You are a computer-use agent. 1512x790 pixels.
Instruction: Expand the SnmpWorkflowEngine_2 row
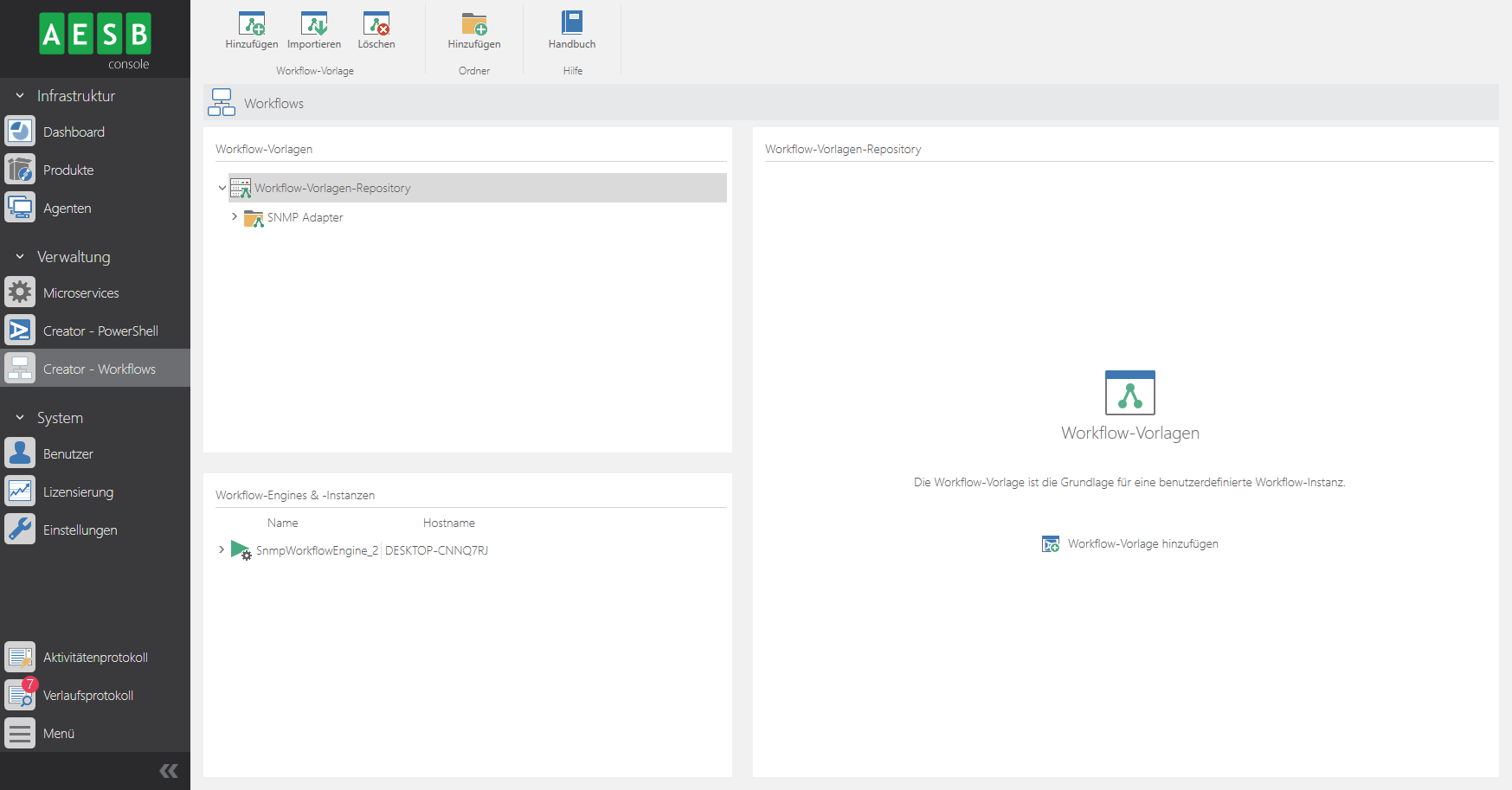tap(222, 549)
